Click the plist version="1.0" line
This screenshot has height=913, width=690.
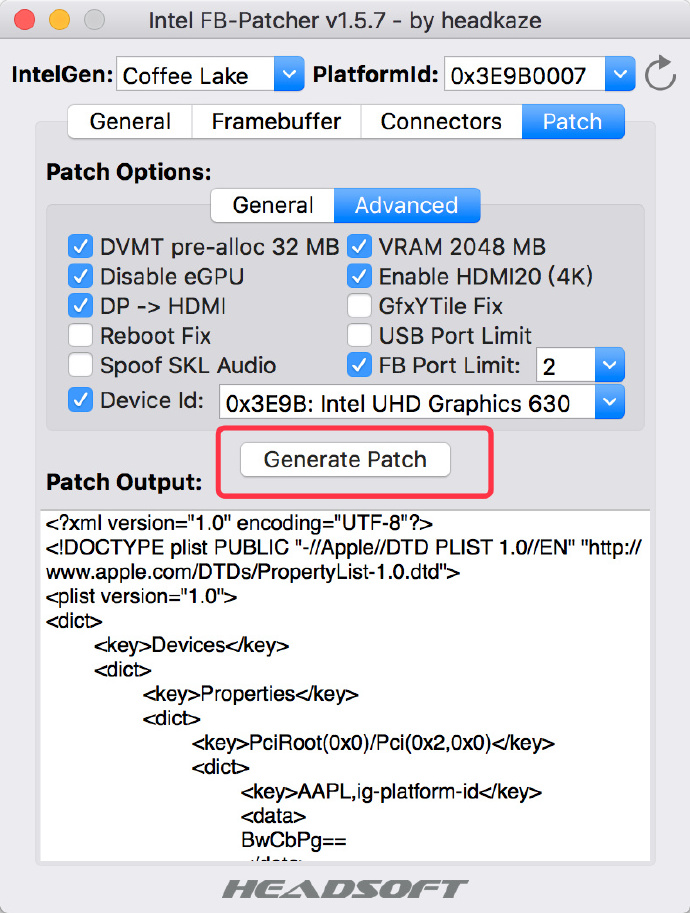click(141, 597)
